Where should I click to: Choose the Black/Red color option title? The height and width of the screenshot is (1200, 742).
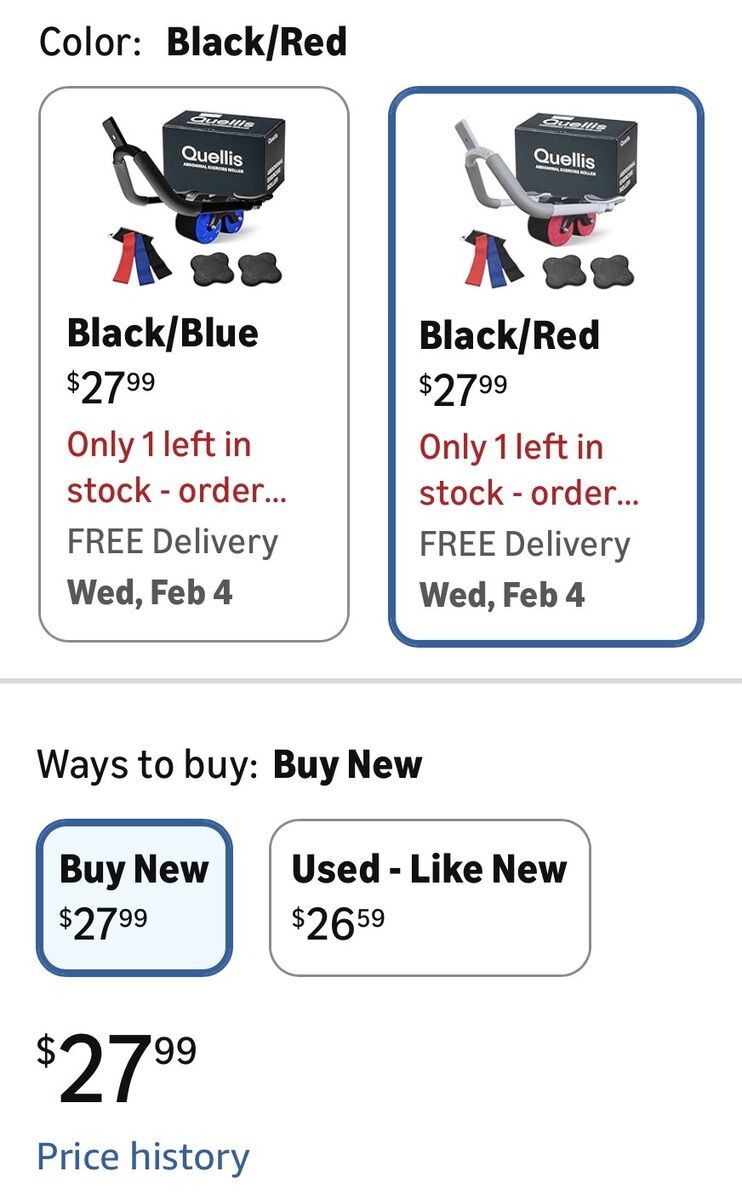click(509, 336)
